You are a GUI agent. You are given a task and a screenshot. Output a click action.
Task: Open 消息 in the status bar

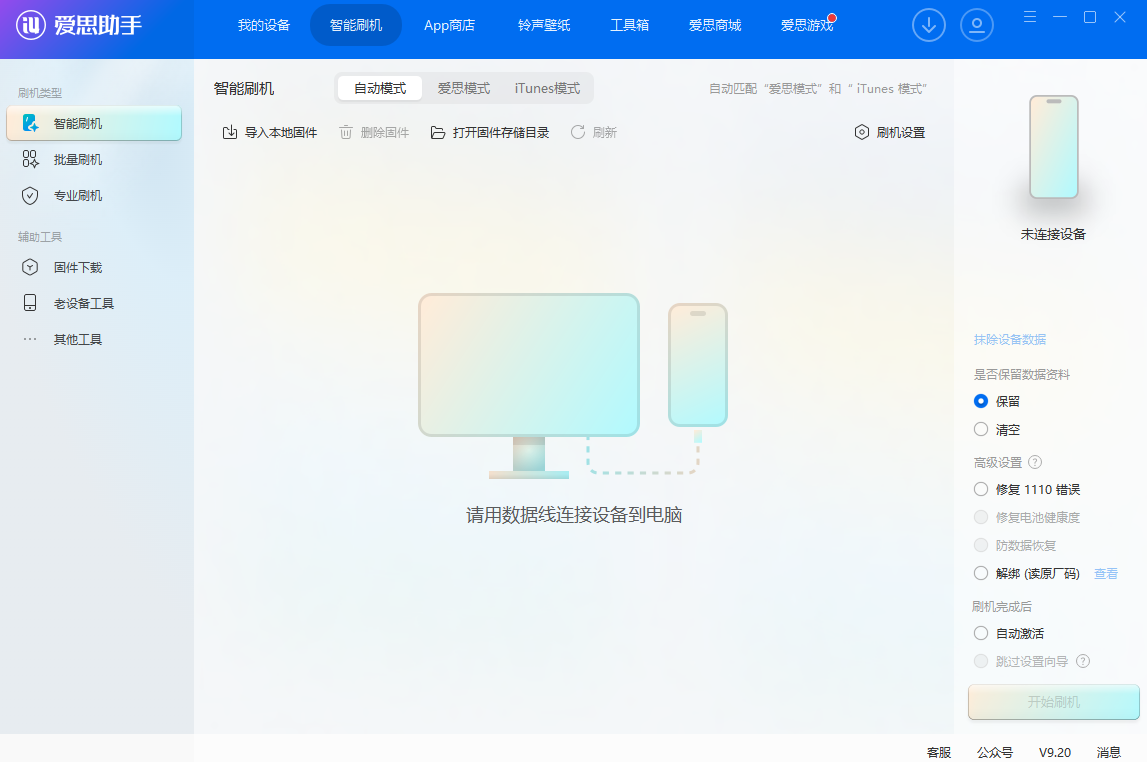point(1108,752)
